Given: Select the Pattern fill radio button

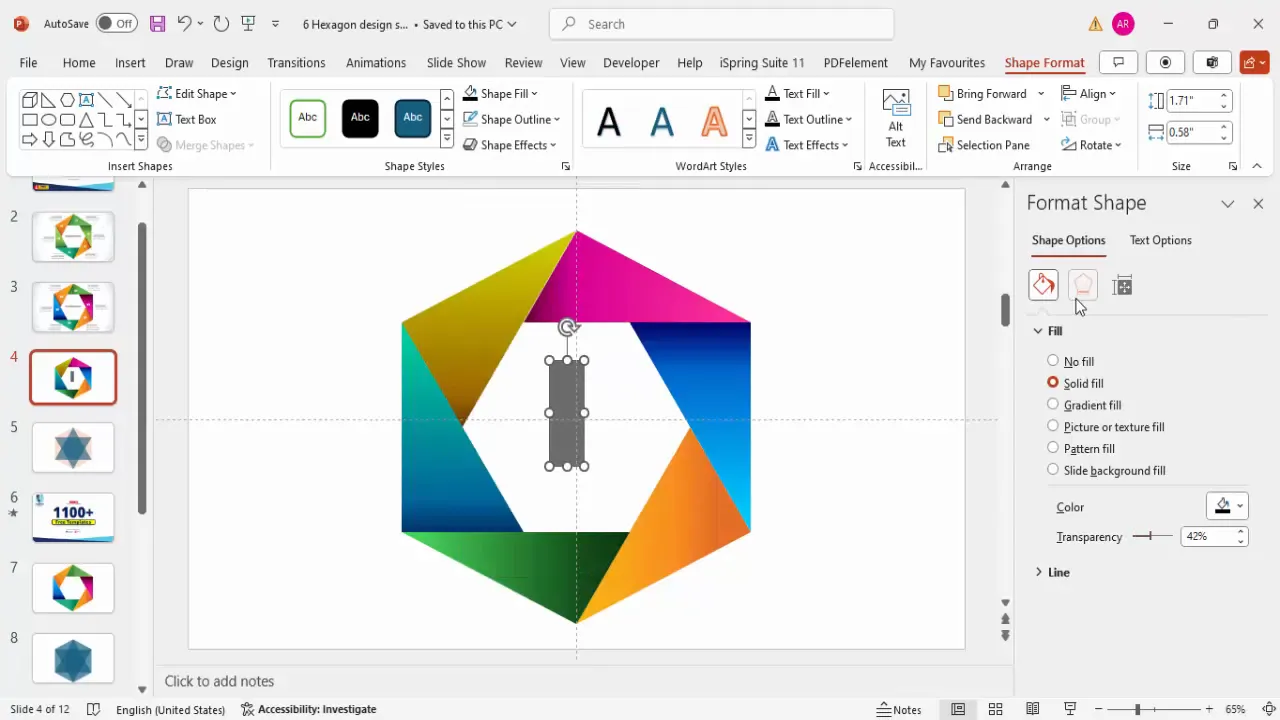Looking at the screenshot, I should (x=1053, y=449).
